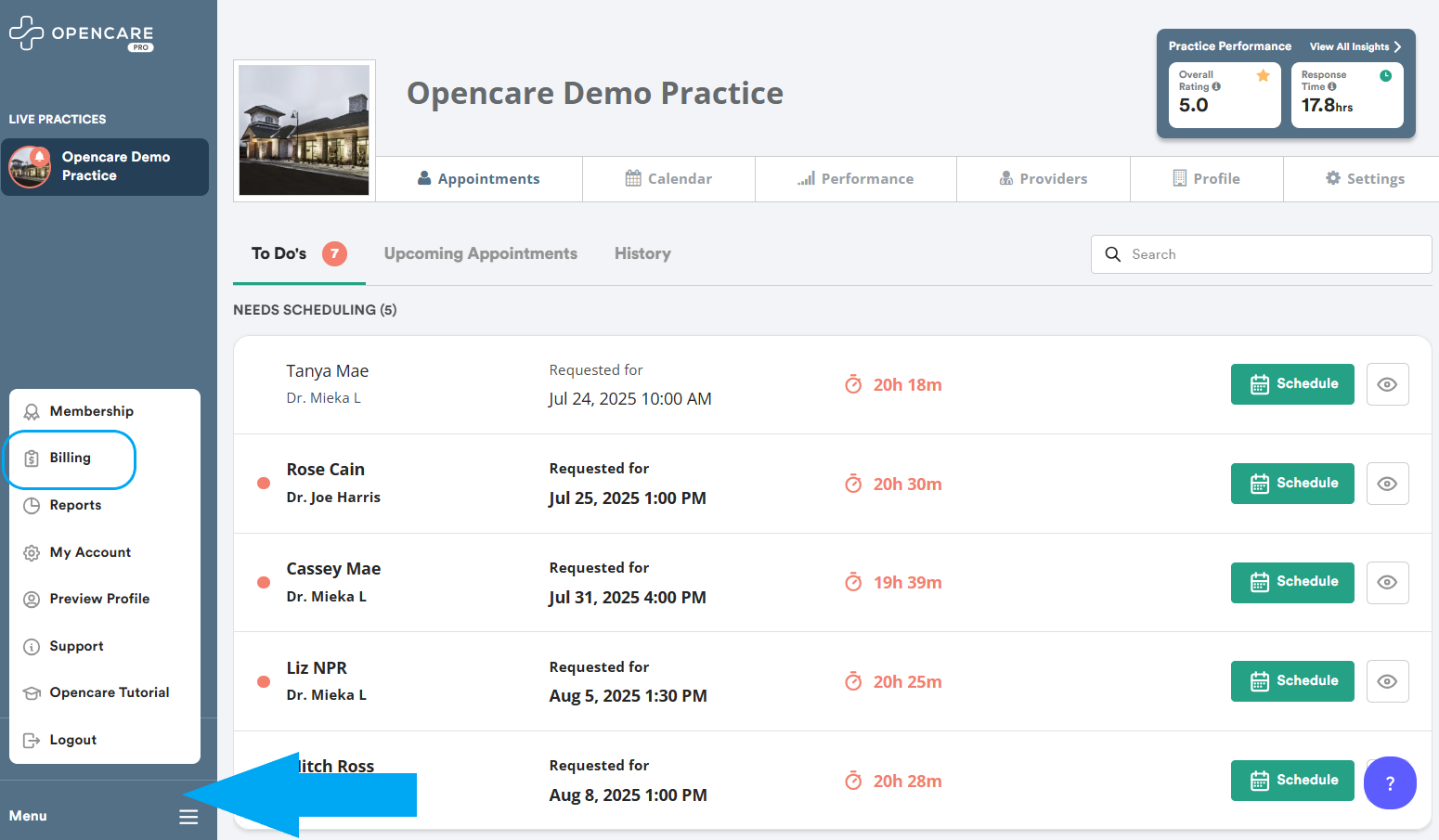1439x840 pixels.
Task: Click the NEEDS SCHEDULING (5) heading
Action: point(315,310)
